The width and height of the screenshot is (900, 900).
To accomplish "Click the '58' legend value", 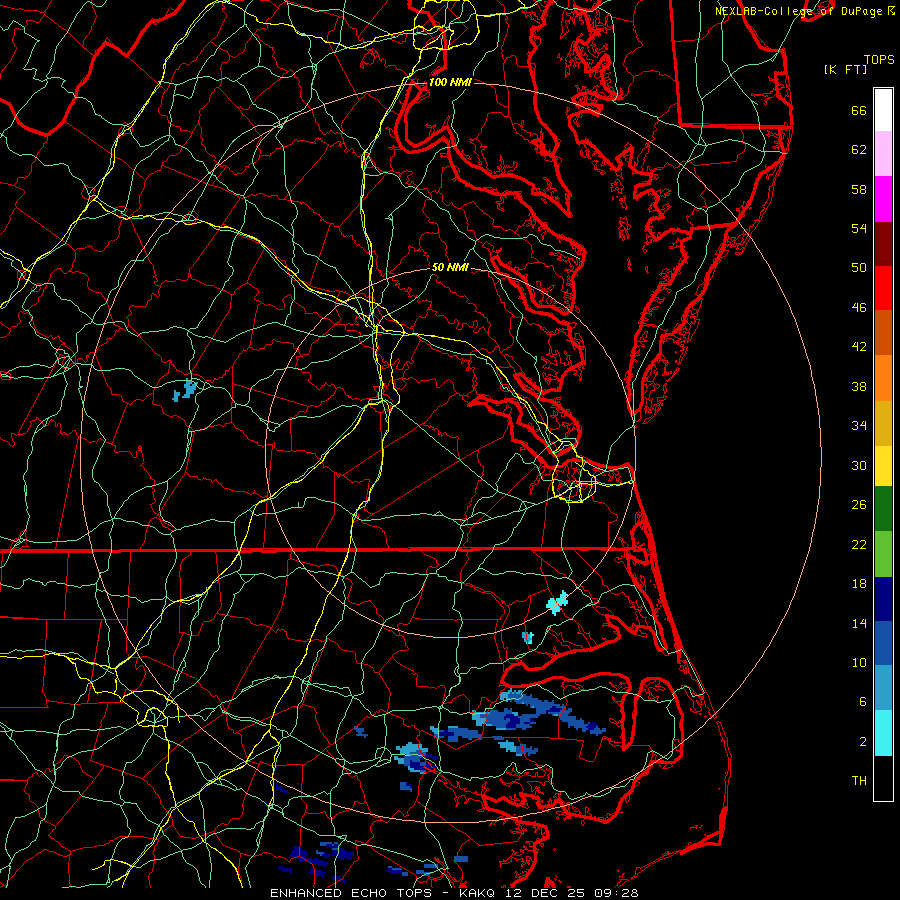I will click(x=859, y=189).
